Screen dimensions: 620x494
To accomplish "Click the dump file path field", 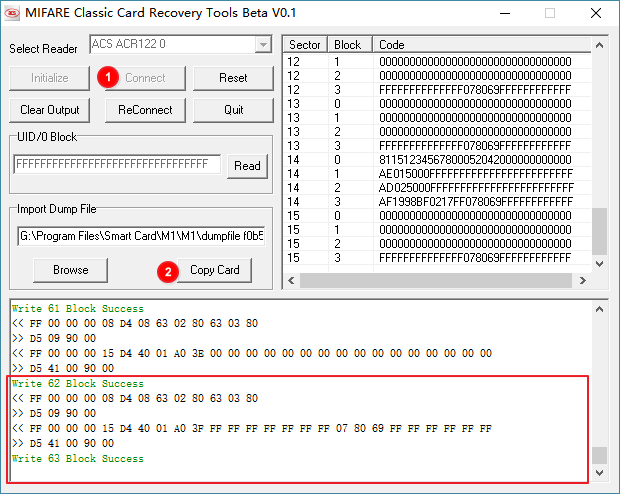I will pos(141,237).
